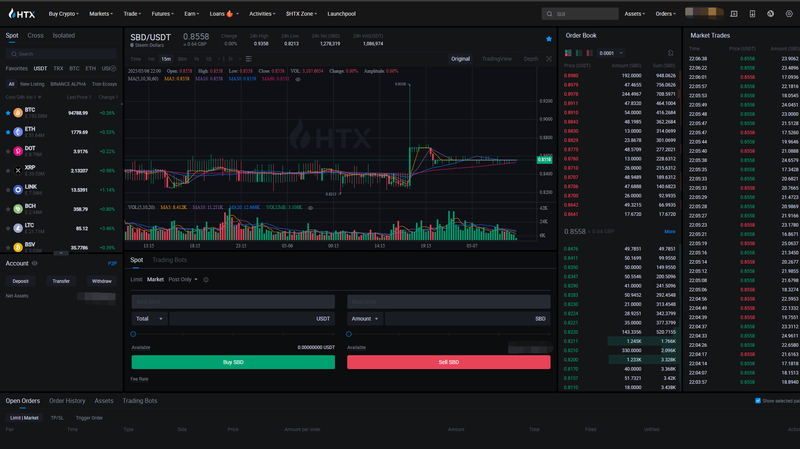Screen dimensions: 800x449
Task: Click the LINK coin icon
Action: pos(18,190)
